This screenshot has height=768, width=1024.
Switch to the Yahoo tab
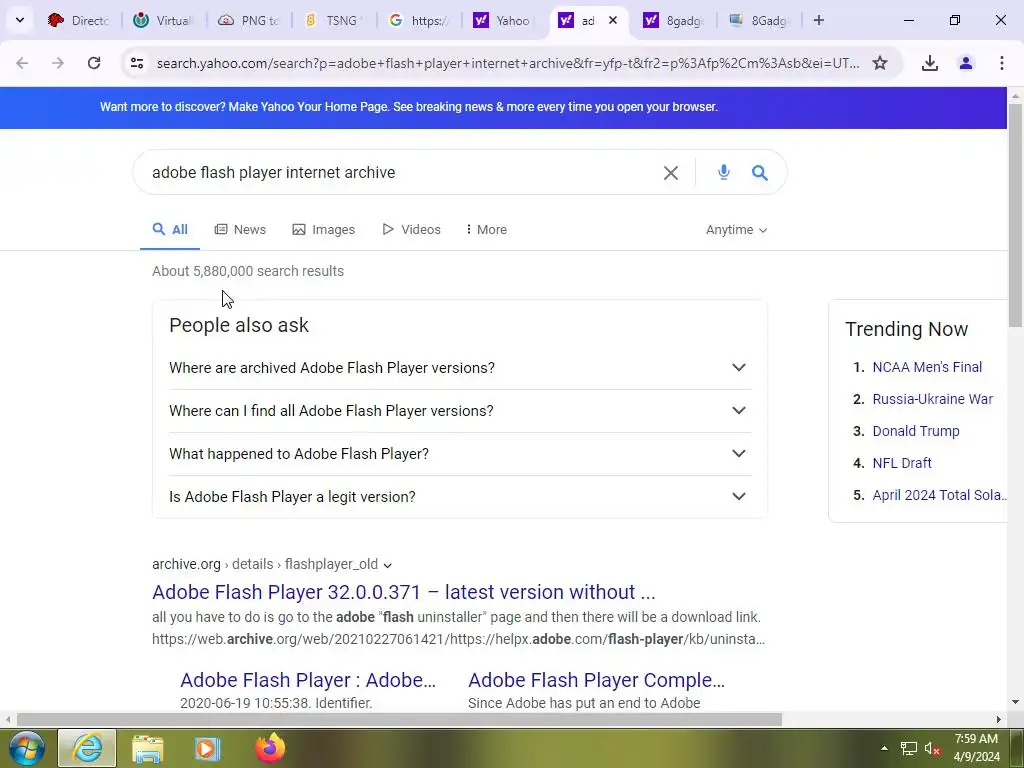click(x=504, y=20)
